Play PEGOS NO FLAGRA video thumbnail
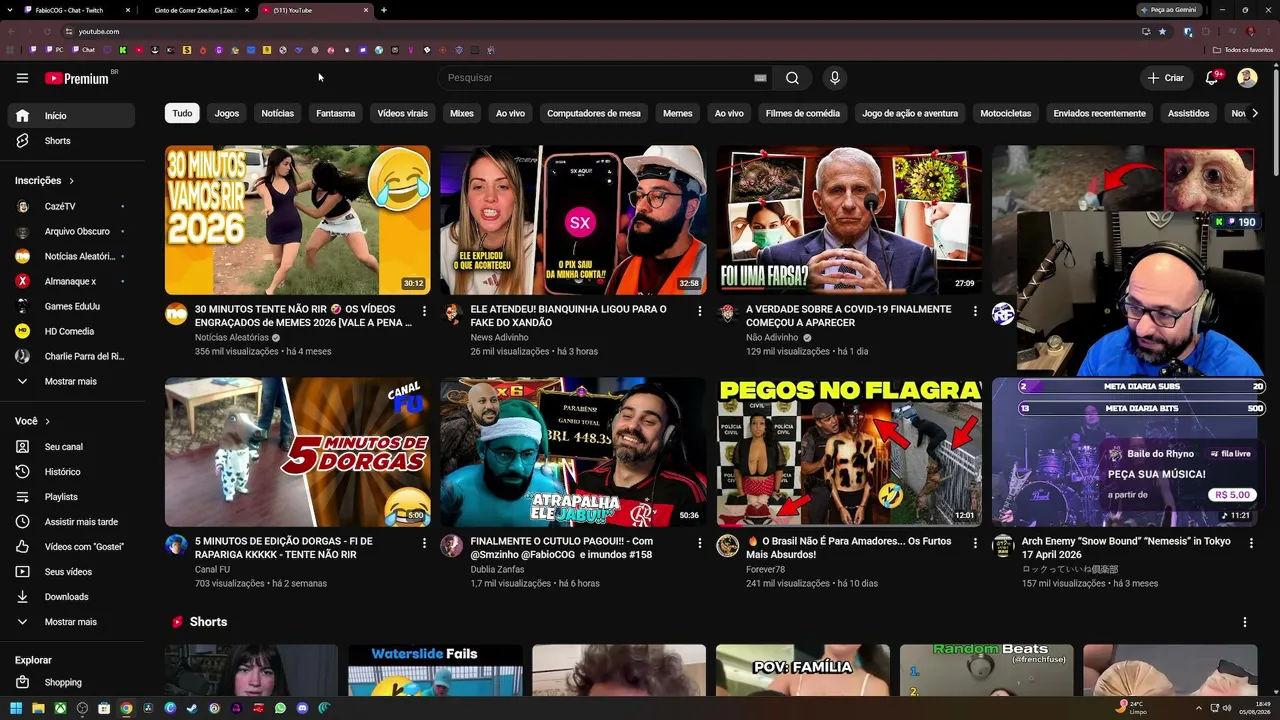Viewport: 1280px width, 720px height. pyautogui.click(x=849, y=452)
